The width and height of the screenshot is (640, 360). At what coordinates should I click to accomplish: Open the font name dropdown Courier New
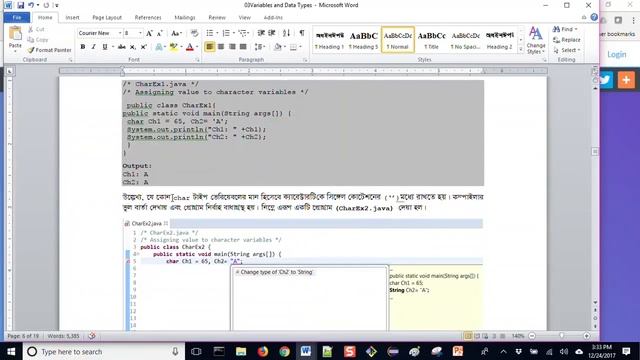point(120,33)
